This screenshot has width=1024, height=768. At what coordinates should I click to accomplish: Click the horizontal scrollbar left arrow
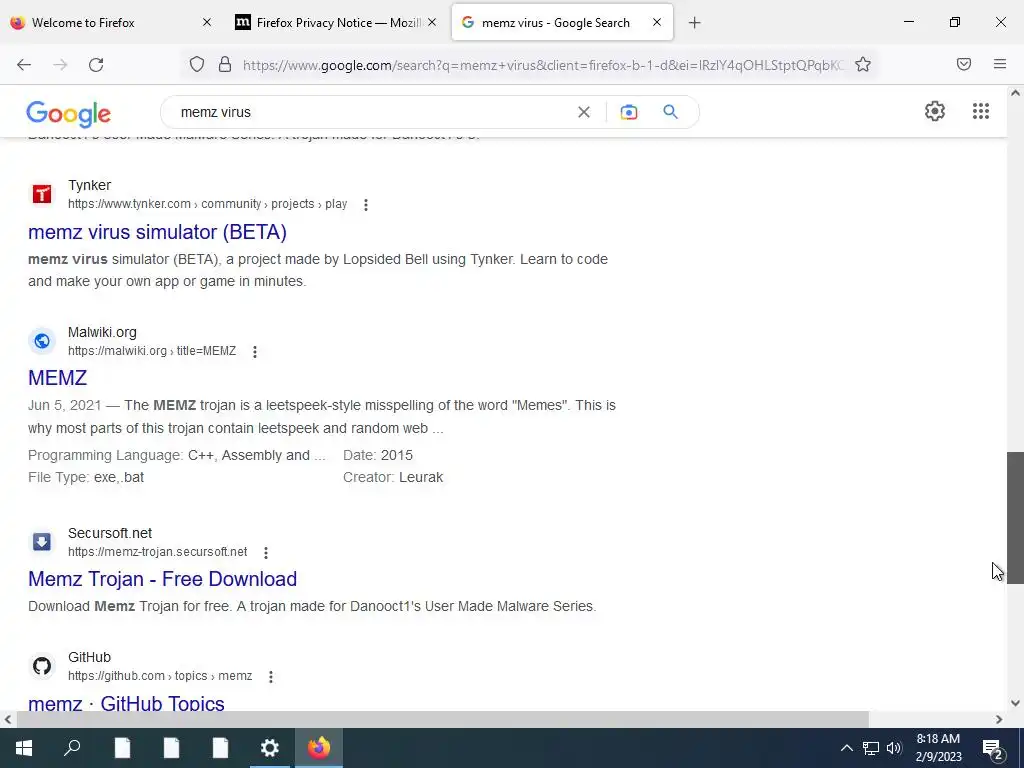click(7, 720)
